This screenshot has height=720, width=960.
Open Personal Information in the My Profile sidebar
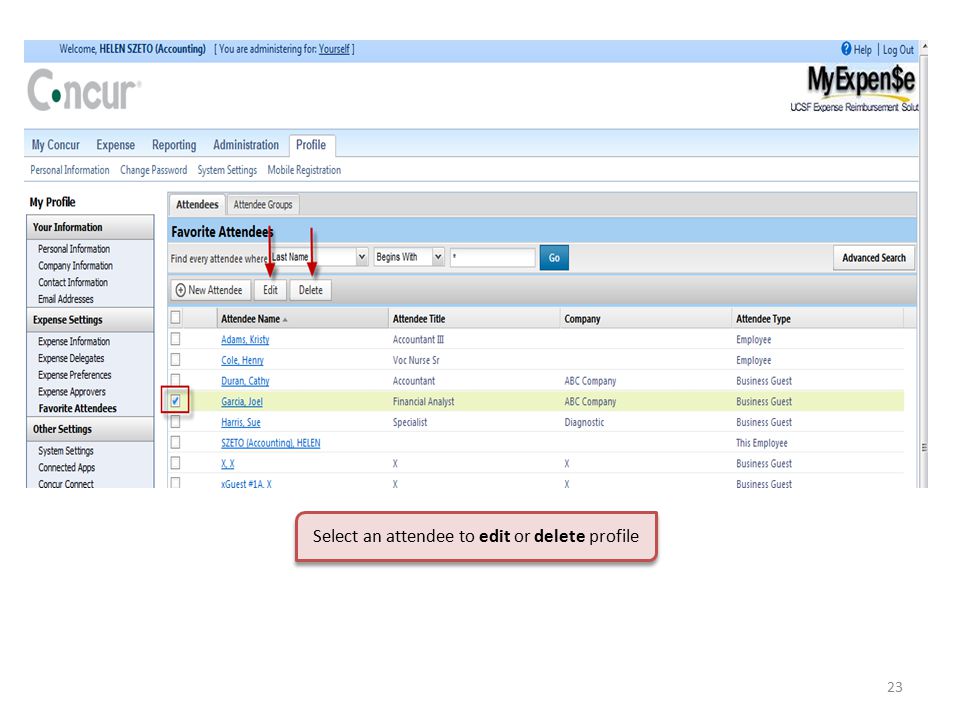tap(74, 249)
